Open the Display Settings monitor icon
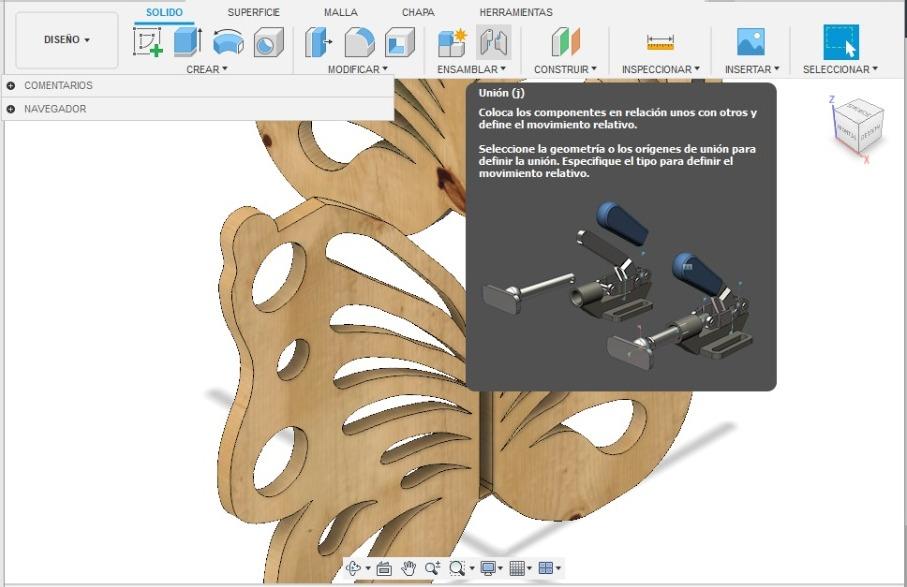907x587 pixels. coord(488,568)
